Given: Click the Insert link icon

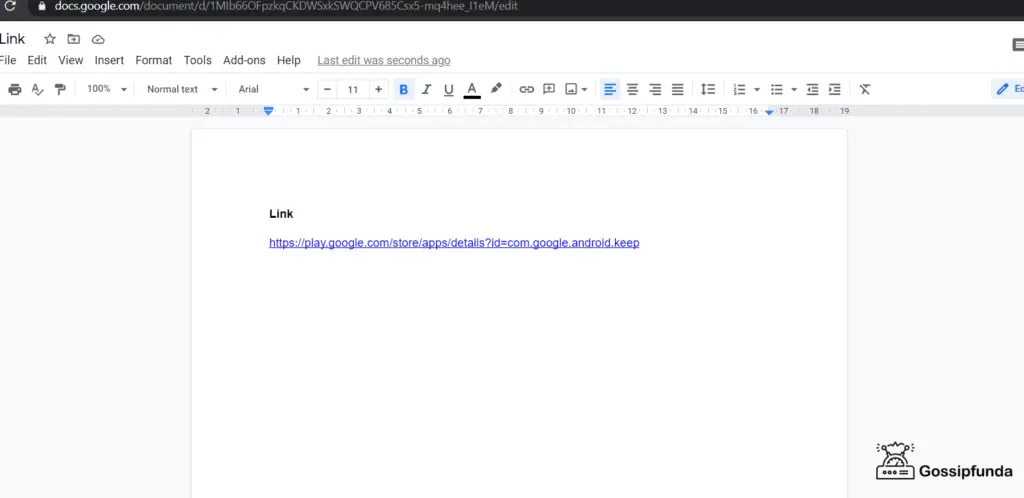Looking at the screenshot, I should click(x=526, y=89).
